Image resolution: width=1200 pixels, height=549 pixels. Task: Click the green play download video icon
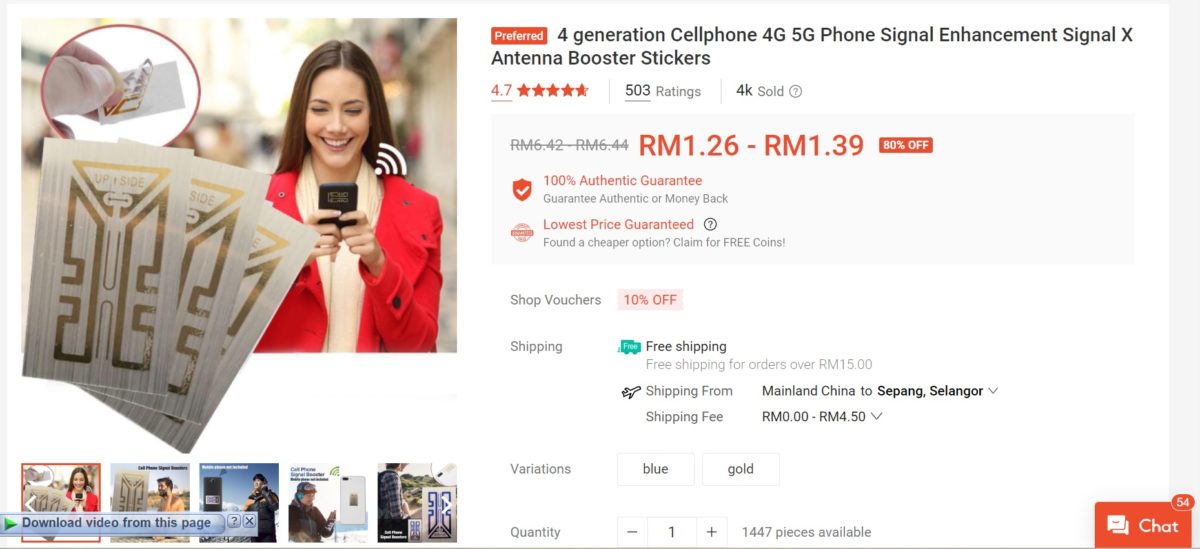11,523
